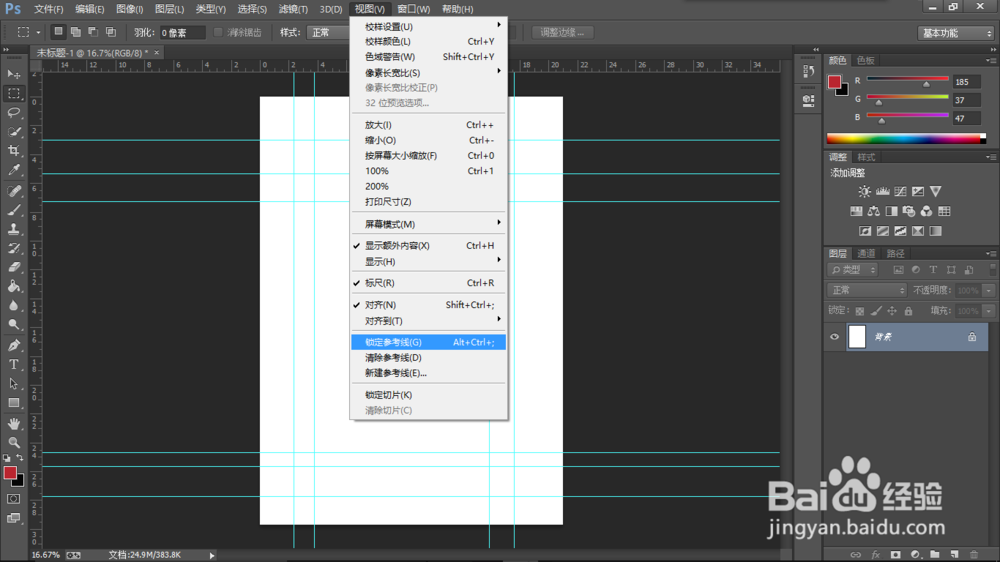The image size is (1000, 562).
Task: Click 锁定切片(K) menu item
Action: 429,395
